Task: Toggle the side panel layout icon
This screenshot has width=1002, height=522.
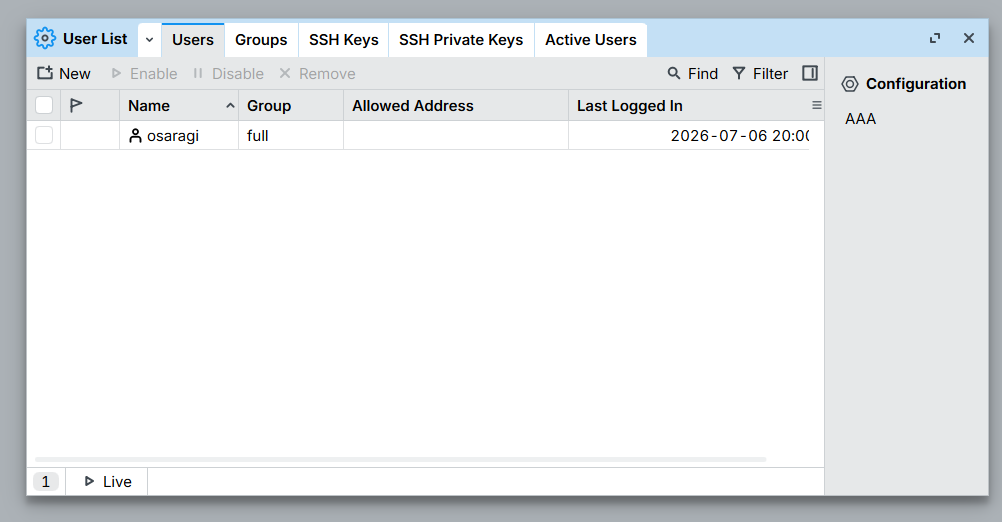Action: [x=810, y=73]
